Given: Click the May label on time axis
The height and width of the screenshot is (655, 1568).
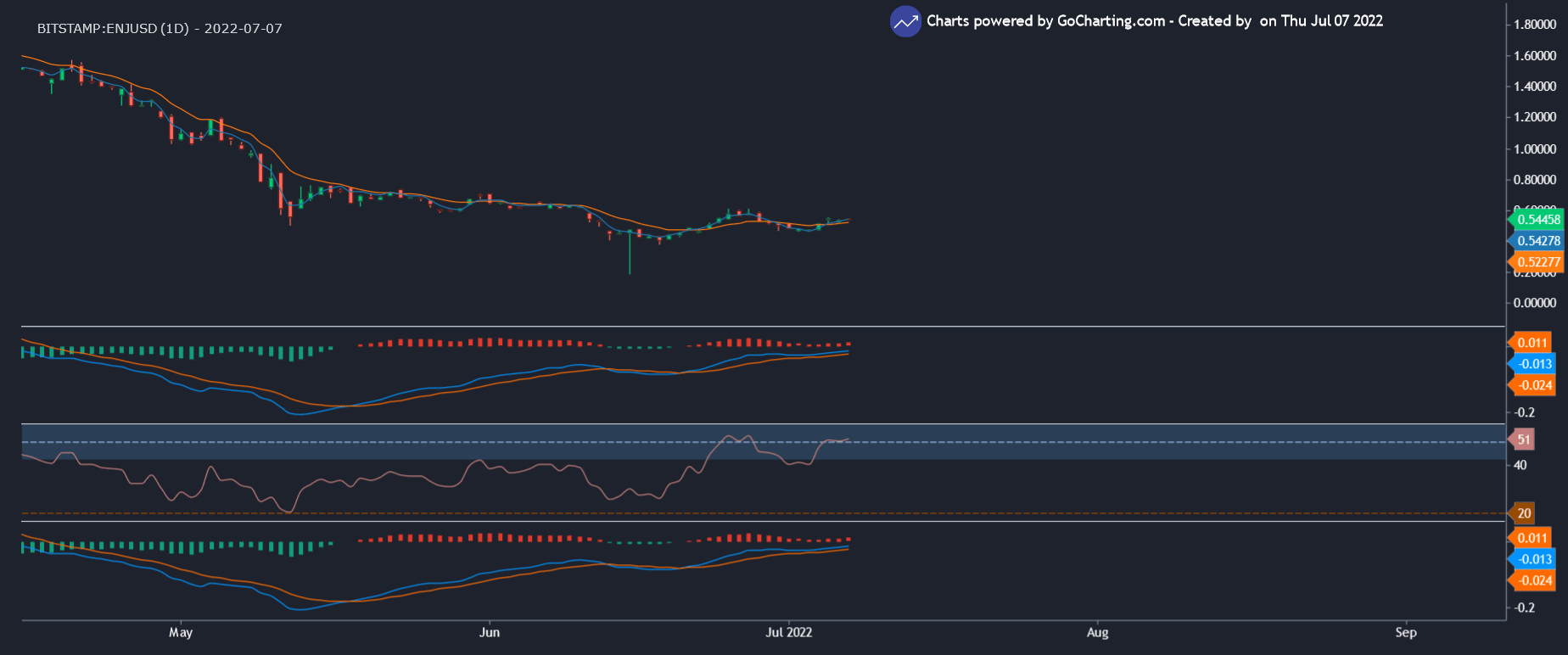Looking at the screenshot, I should 181,632.
